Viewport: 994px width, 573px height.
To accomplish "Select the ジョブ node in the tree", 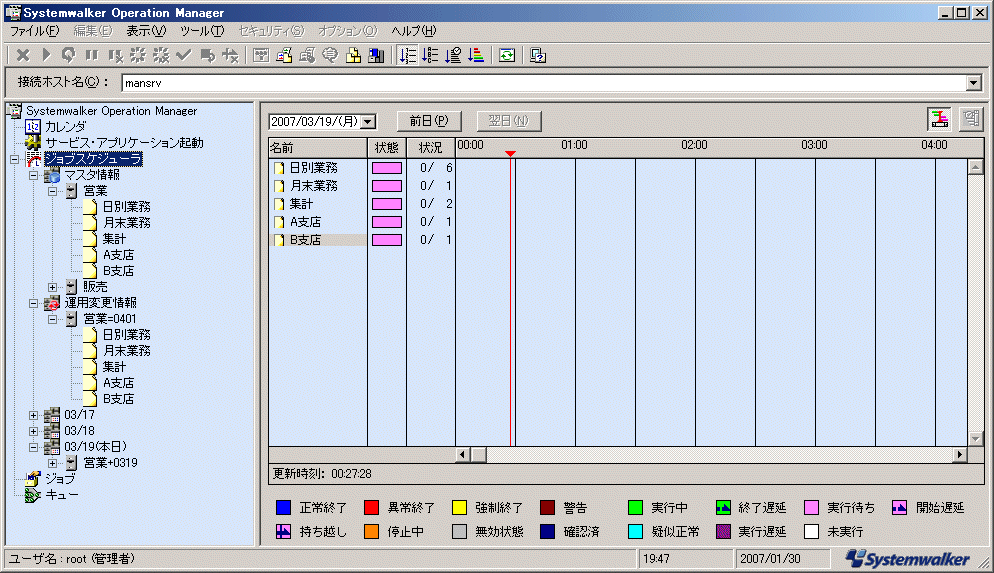I will point(60,479).
